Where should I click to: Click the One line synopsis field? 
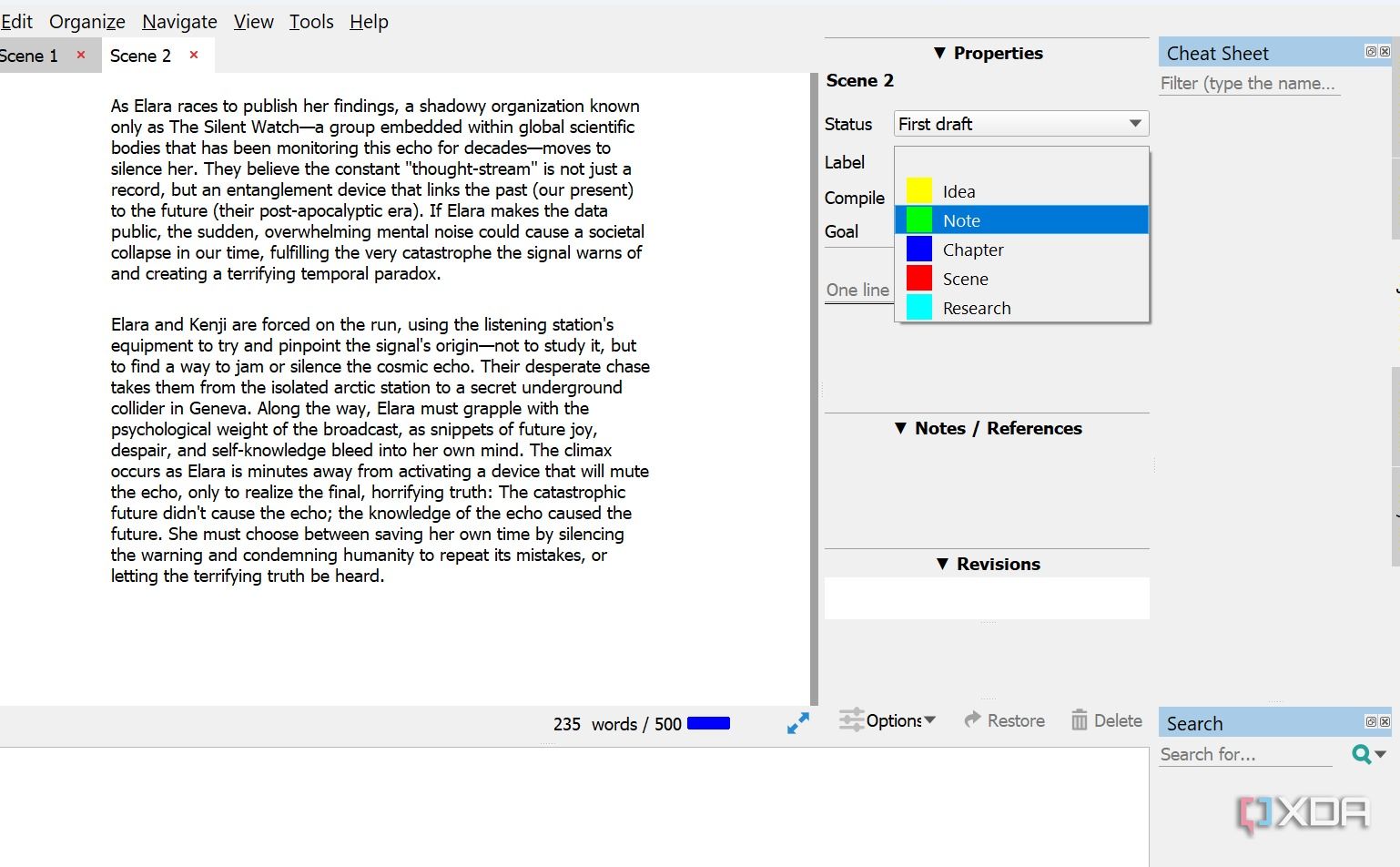tap(858, 290)
